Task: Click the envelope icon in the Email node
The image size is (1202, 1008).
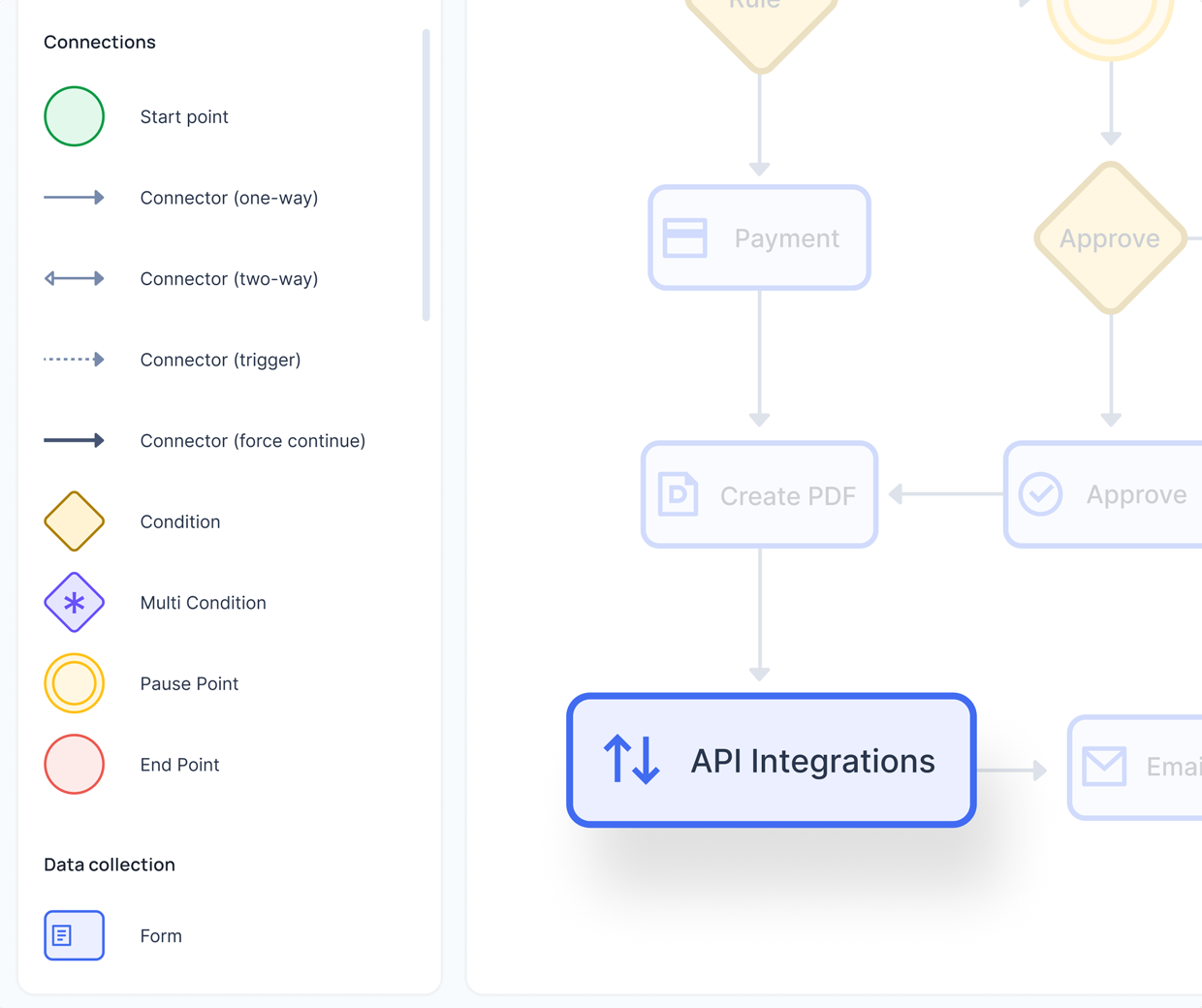Action: pyautogui.click(x=1105, y=767)
